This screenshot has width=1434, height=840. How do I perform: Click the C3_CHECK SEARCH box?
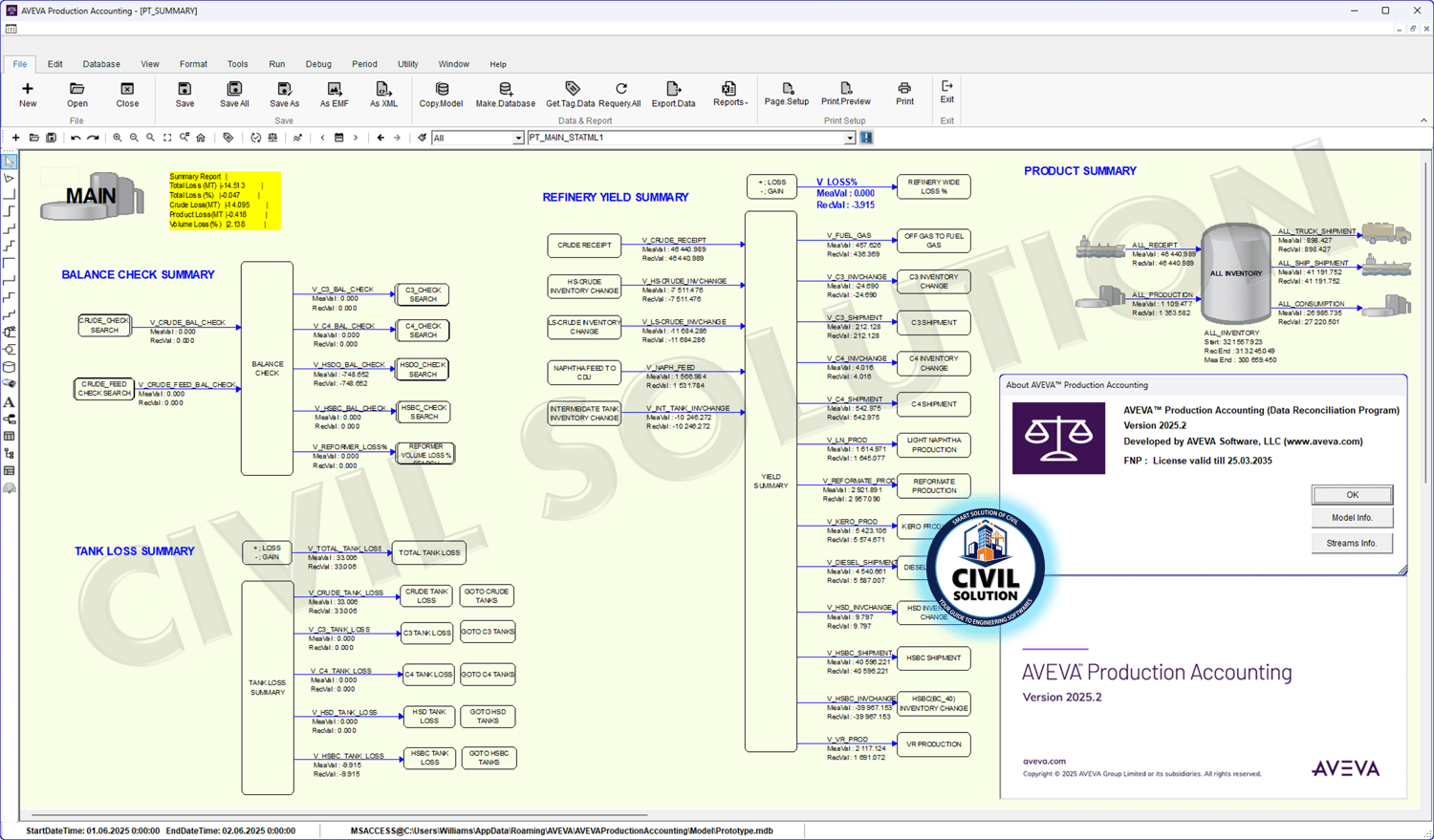[423, 294]
